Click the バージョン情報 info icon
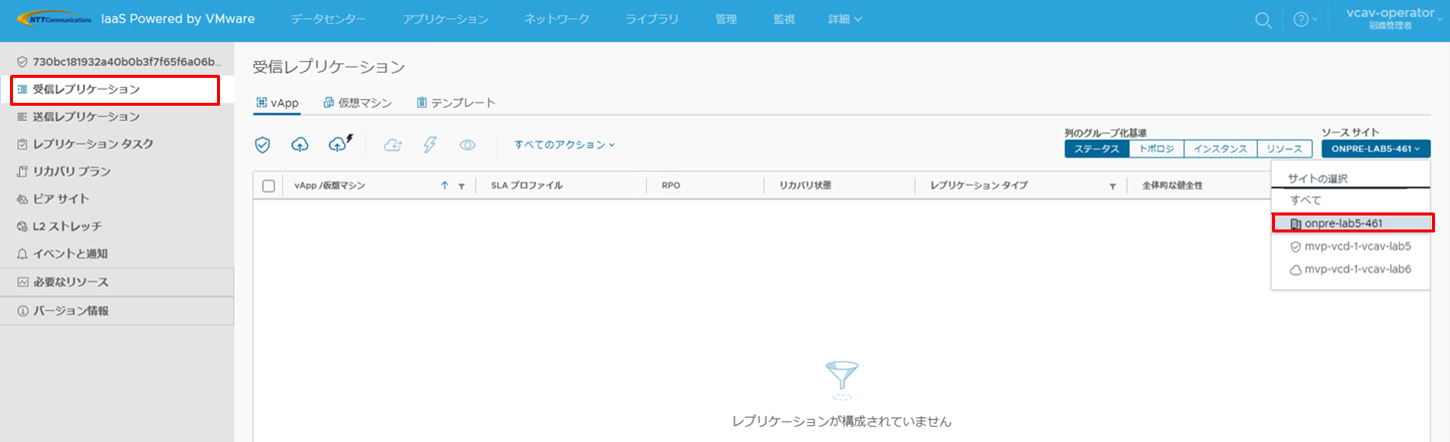 [22, 311]
